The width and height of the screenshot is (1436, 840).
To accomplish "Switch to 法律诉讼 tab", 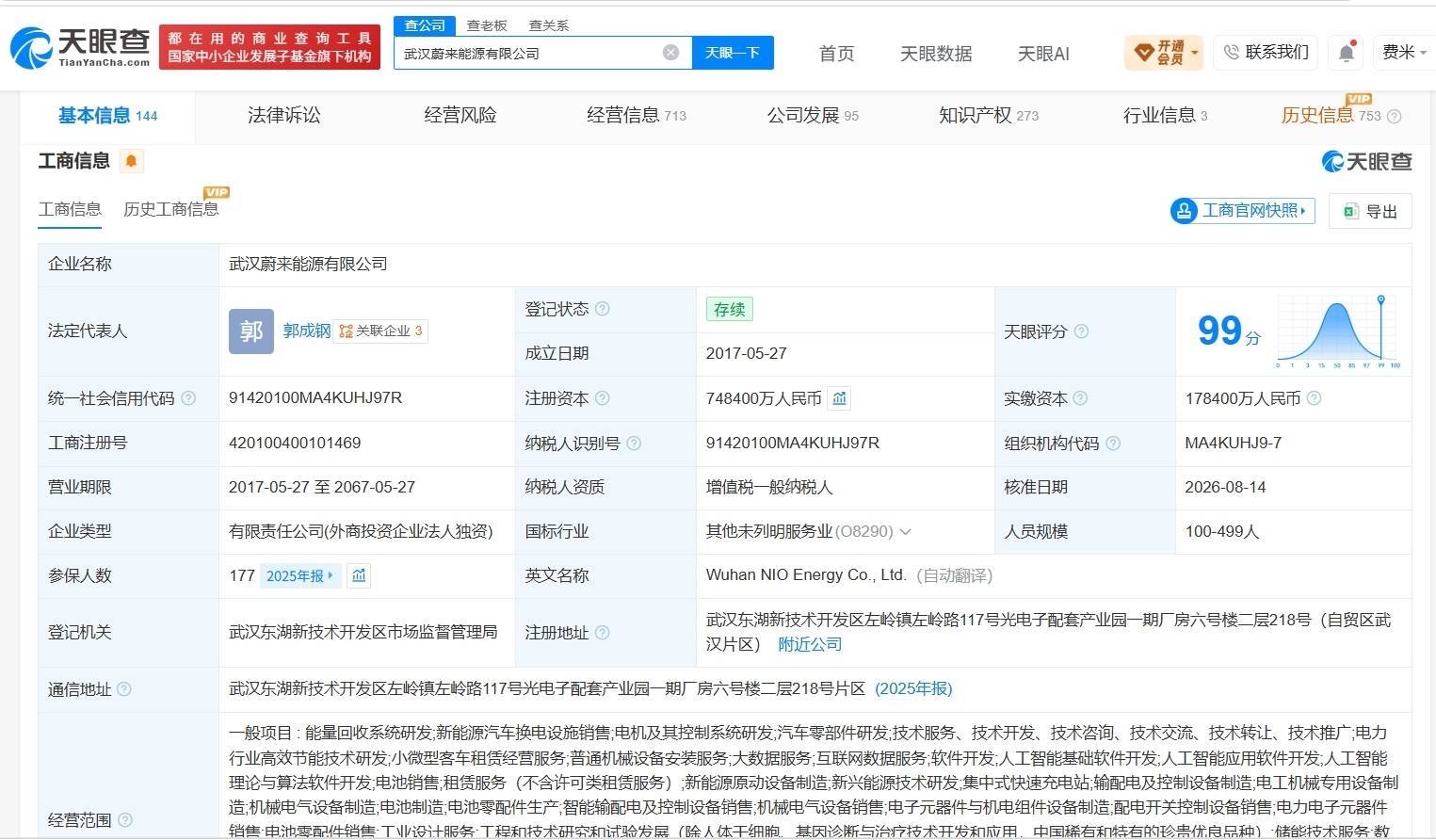I will pyautogui.click(x=284, y=115).
